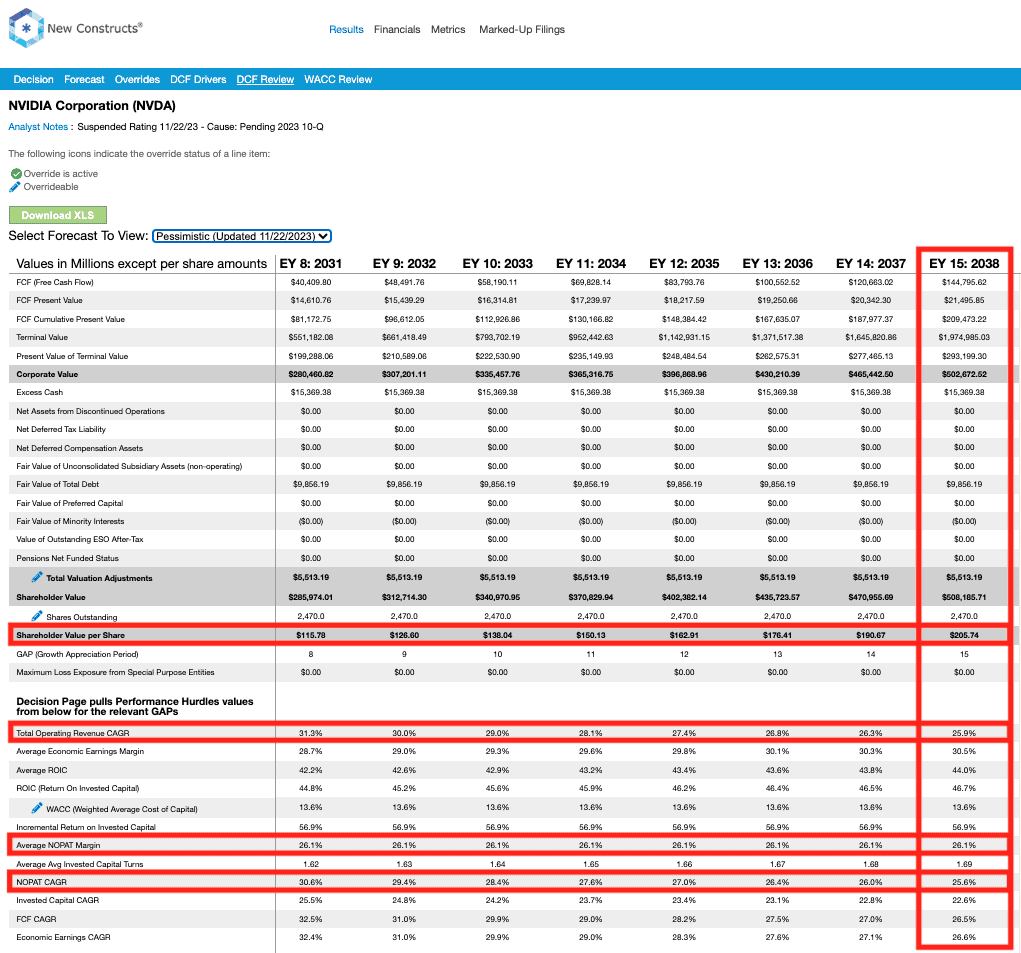Click the 1.69 Average Invested Capital Turns cell
1021x953 pixels.
[x=964, y=864]
